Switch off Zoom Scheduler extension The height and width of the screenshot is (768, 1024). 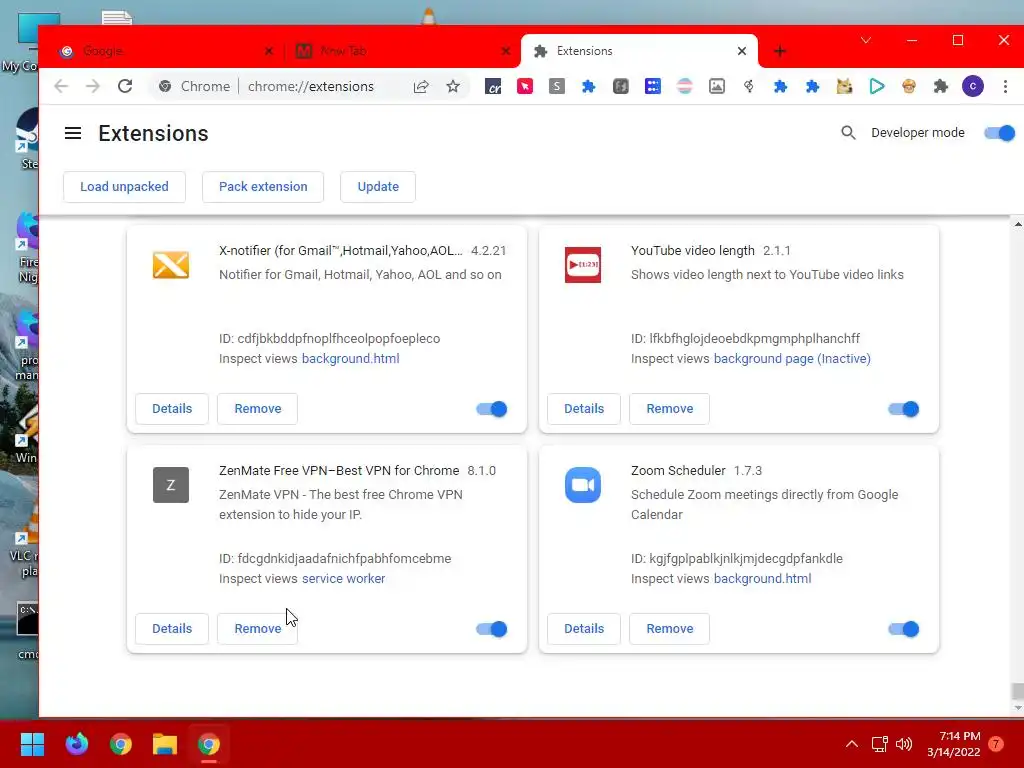coord(903,629)
